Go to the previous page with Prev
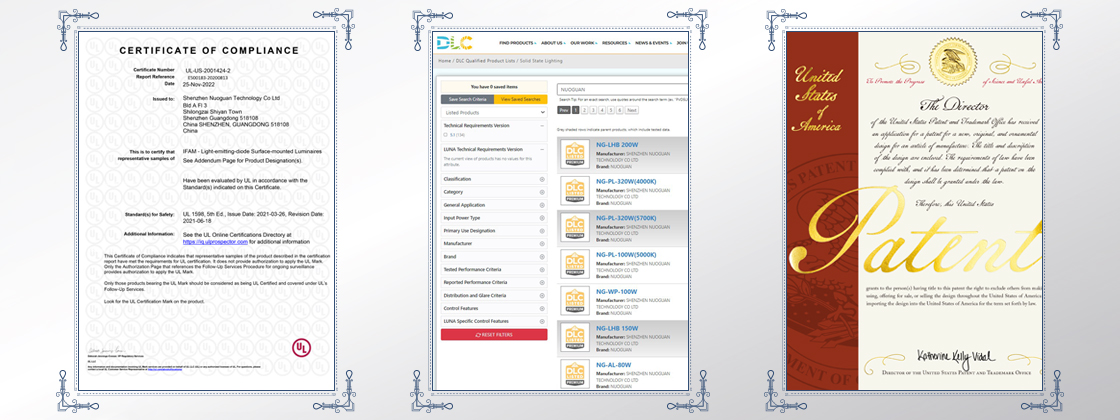Image resolution: width=1120 pixels, height=420 pixels. click(564, 111)
